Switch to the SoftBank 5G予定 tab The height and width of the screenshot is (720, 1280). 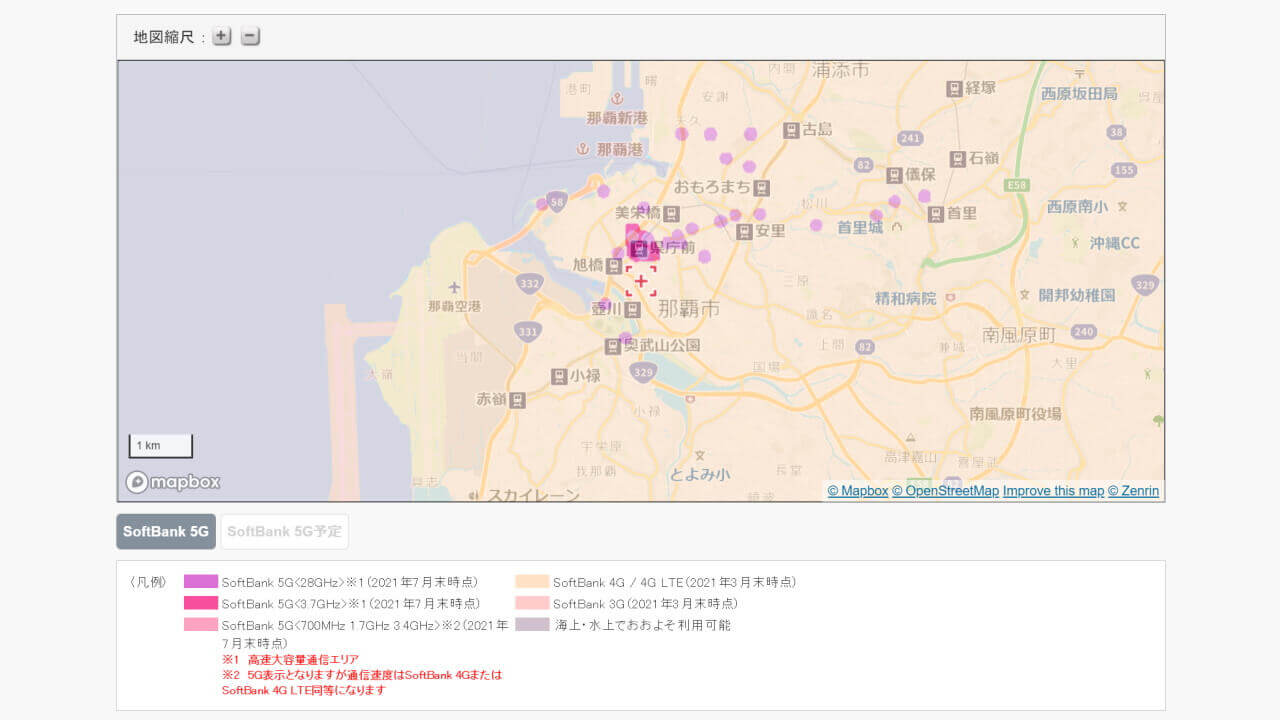pos(284,531)
